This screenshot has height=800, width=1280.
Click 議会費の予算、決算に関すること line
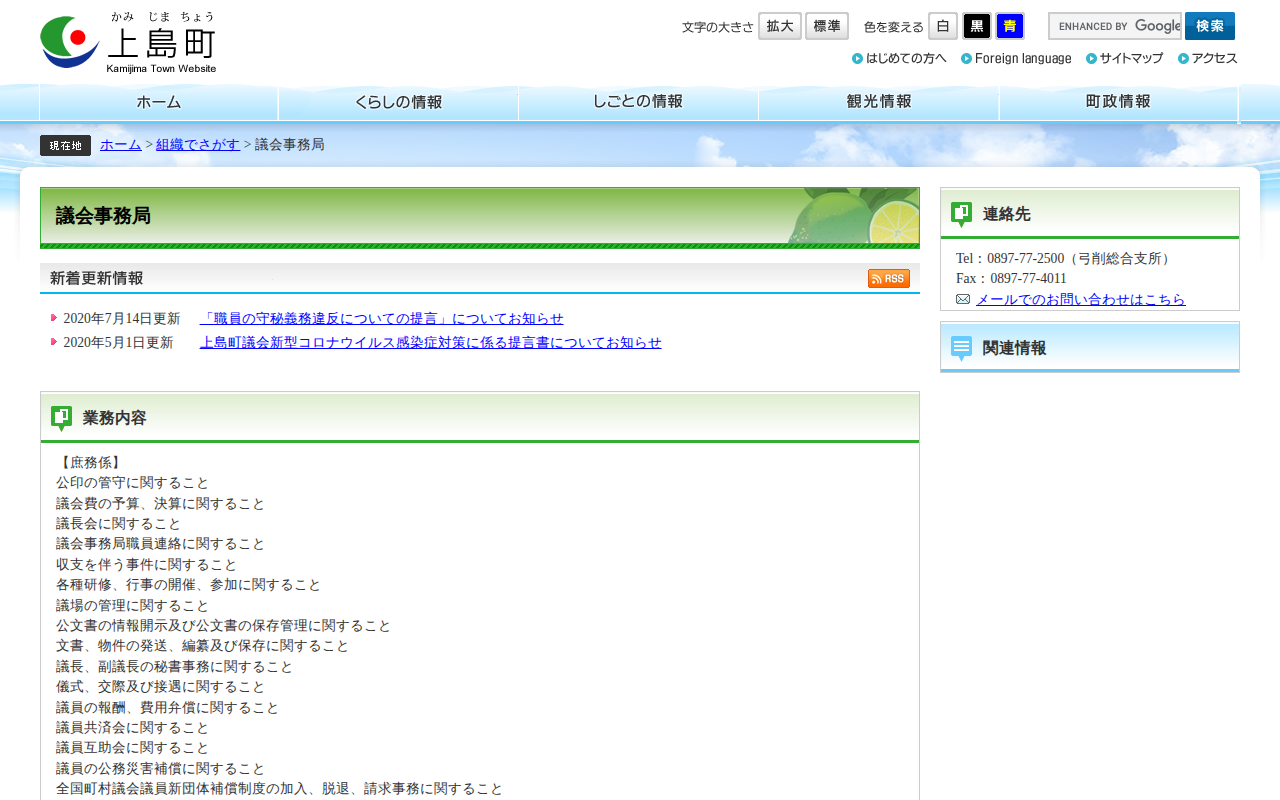point(161,504)
